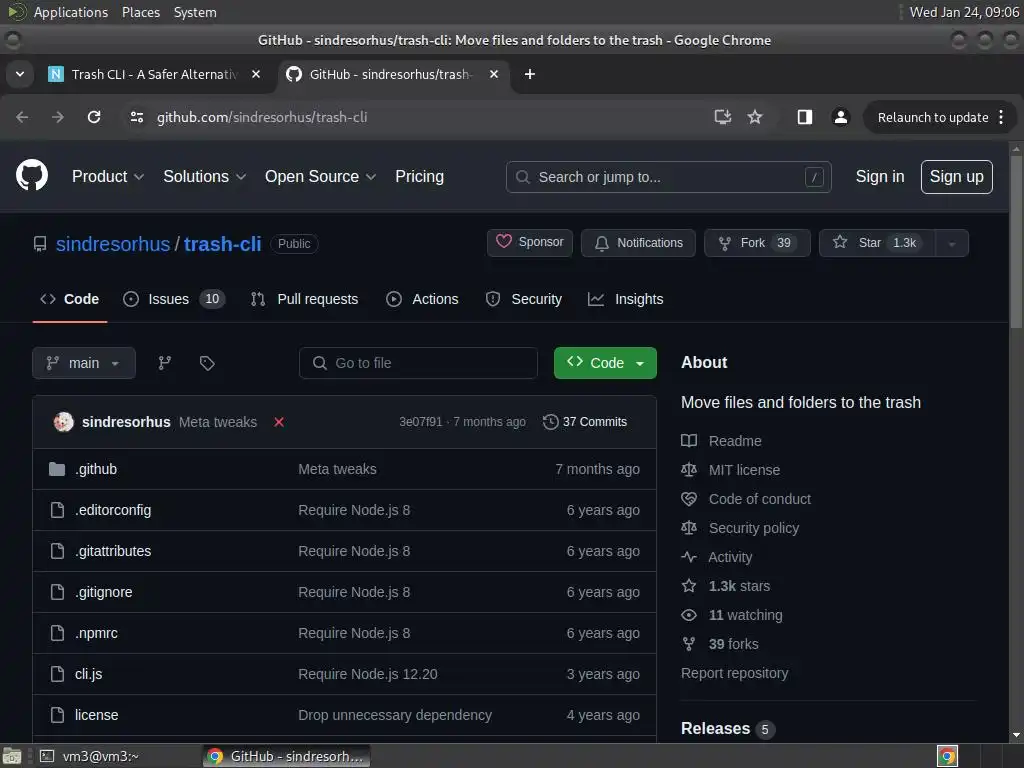Image resolution: width=1024 pixels, height=768 pixels.
Task: Expand the green Code dropdown button
Action: point(605,363)
